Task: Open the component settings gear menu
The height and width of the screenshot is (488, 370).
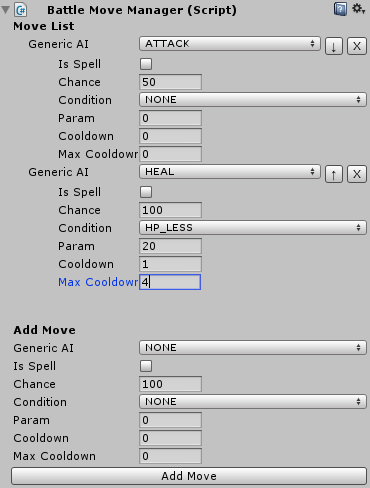Action: [358, 9]
